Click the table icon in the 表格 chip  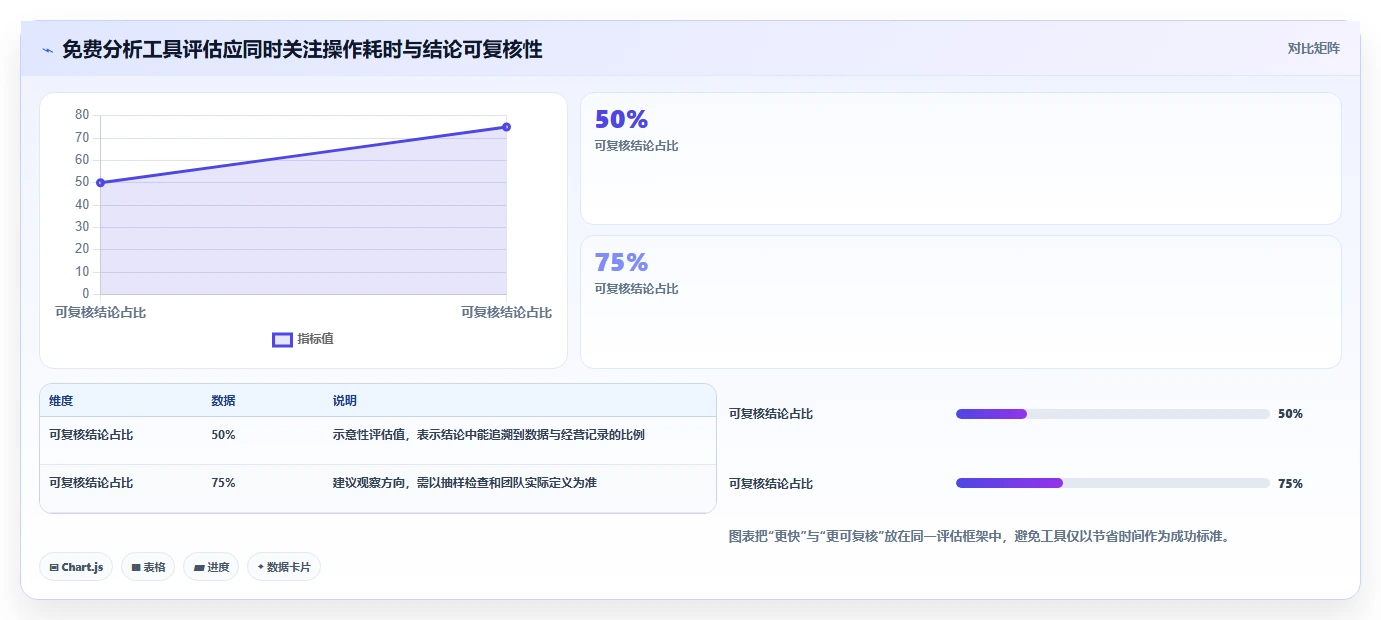point(136,567)
